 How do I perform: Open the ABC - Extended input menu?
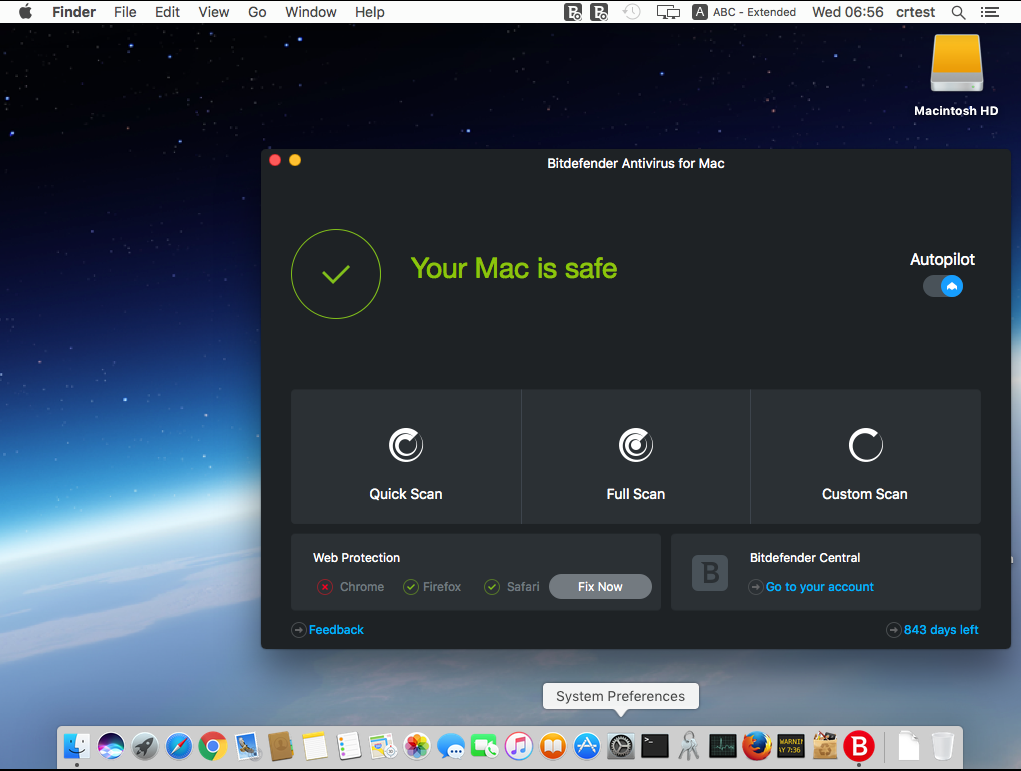pos(744,12)
